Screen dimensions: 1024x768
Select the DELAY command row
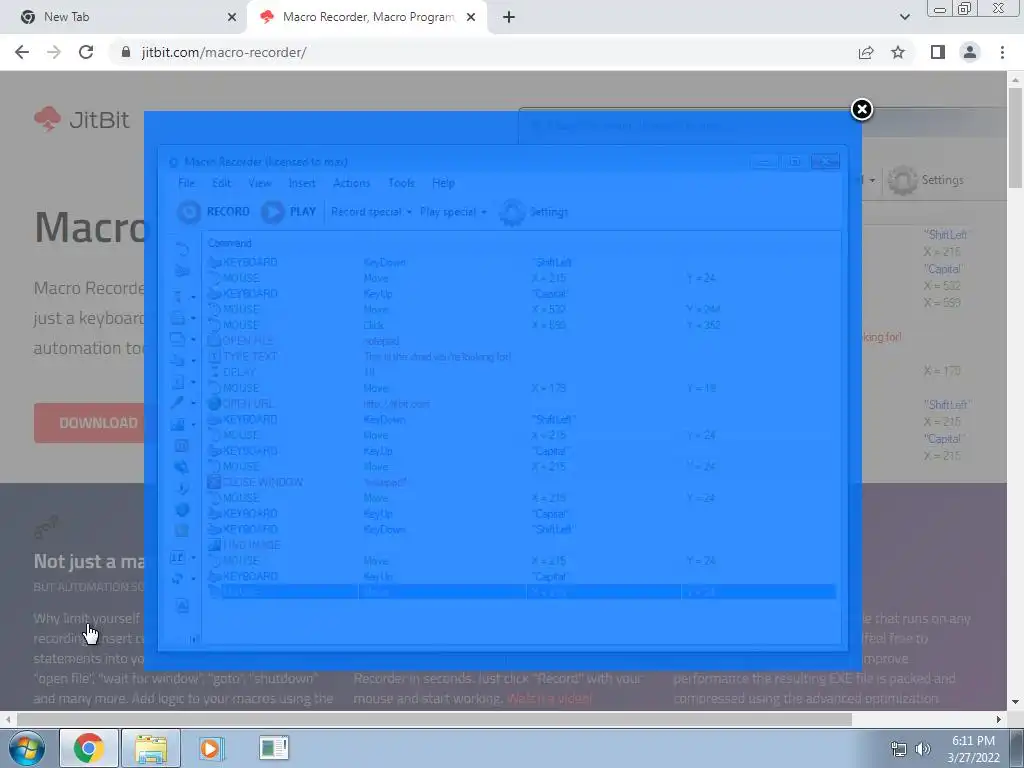pos(520,372)
